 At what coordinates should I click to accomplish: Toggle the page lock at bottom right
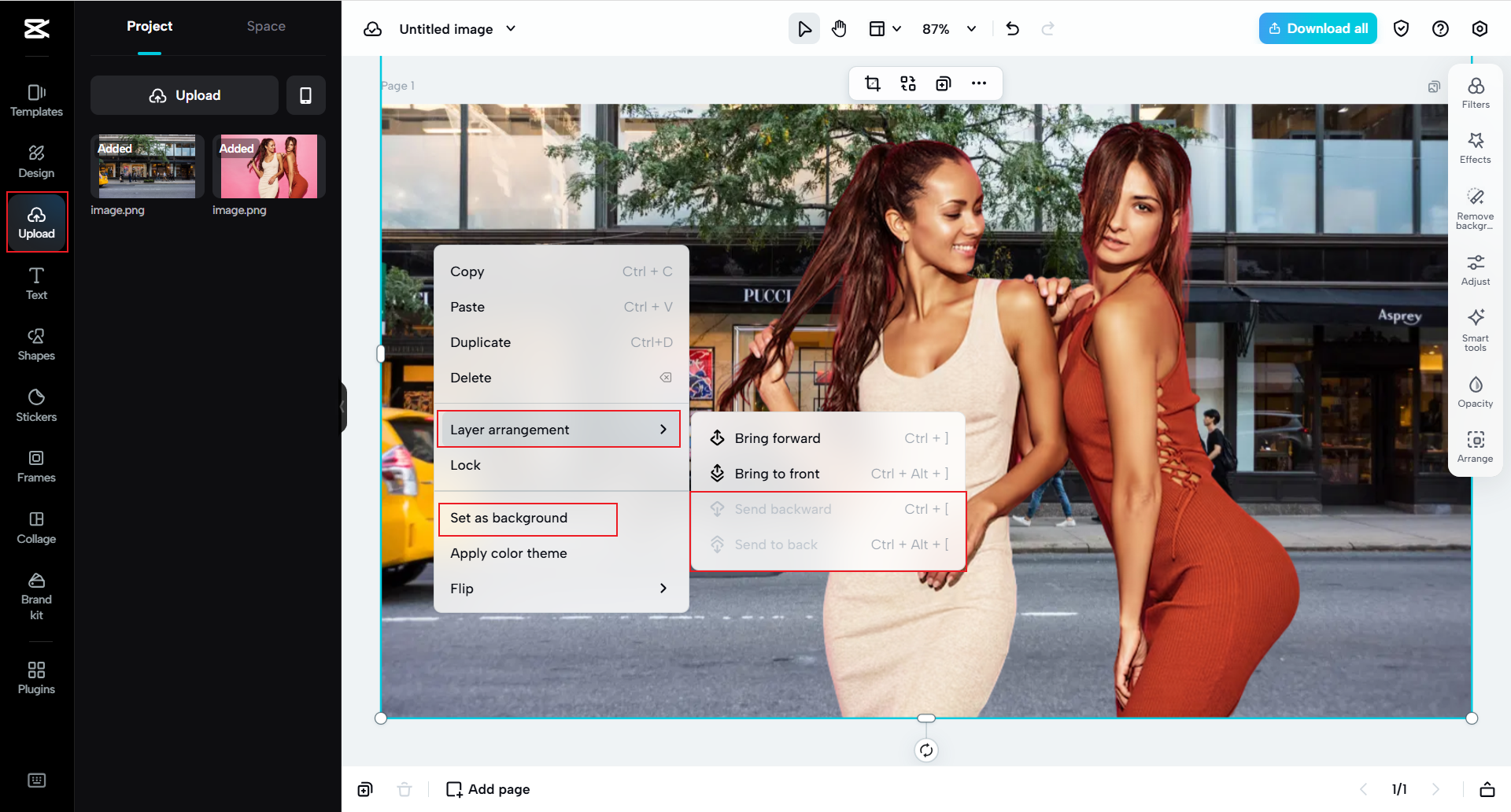coord(1487,789)
